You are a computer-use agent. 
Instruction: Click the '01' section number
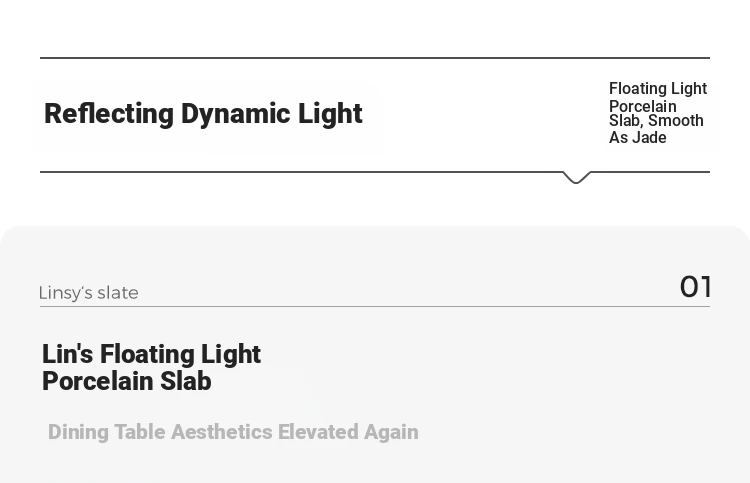click(695, 287)
